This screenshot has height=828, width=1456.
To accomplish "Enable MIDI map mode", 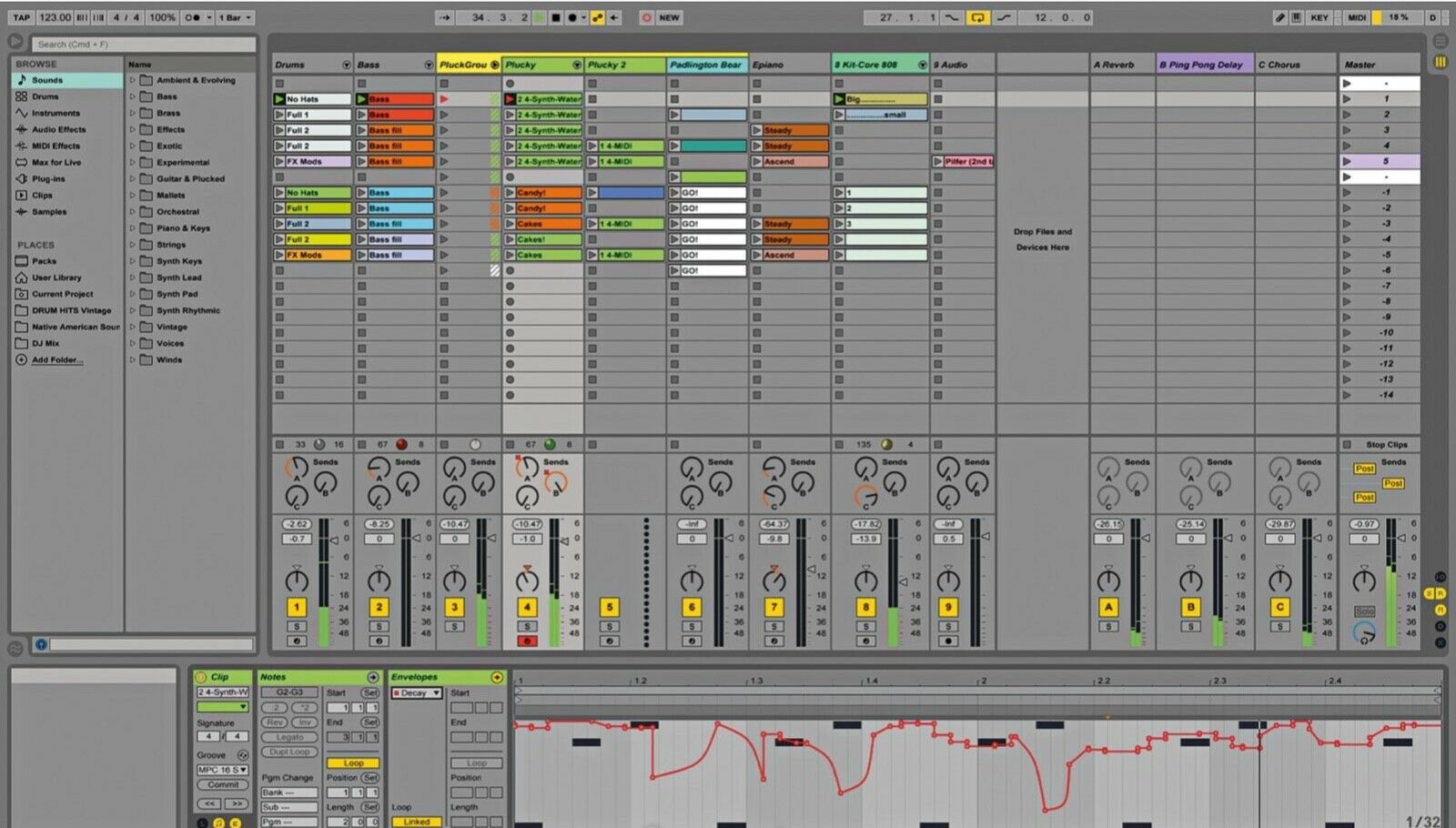I will [x=1357, y=17].
